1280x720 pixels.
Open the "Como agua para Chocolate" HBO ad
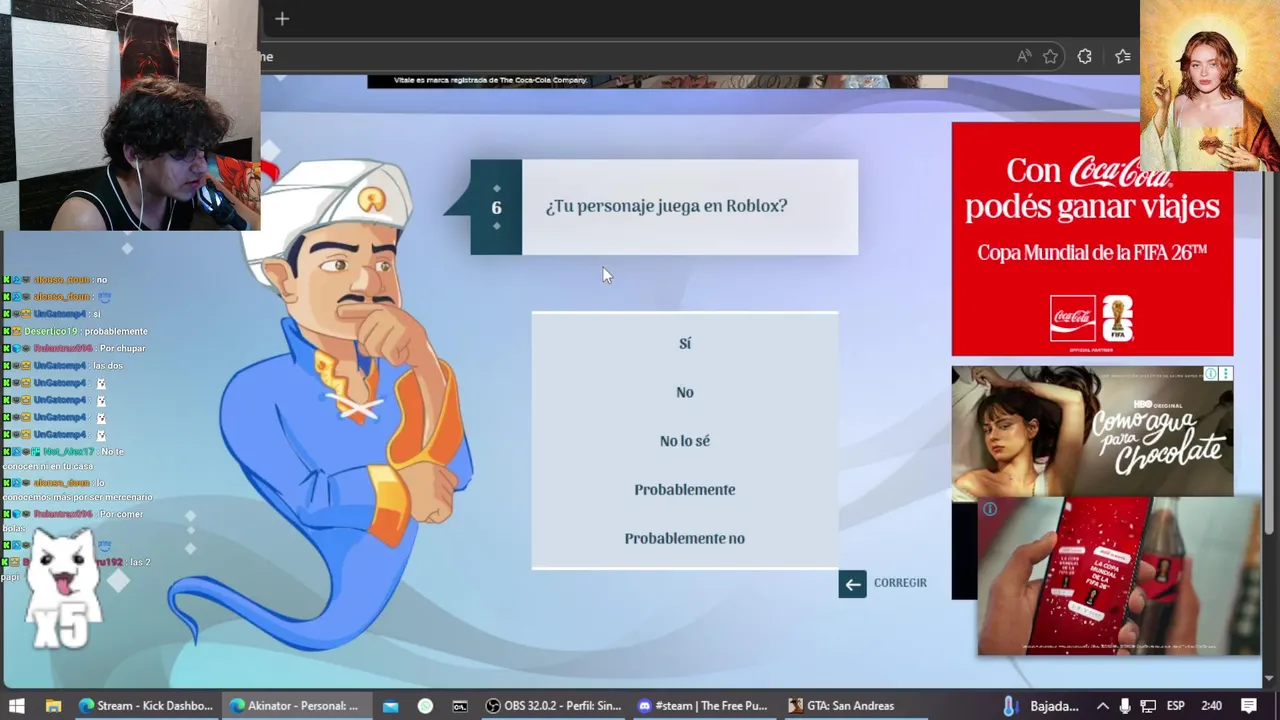1092,431
